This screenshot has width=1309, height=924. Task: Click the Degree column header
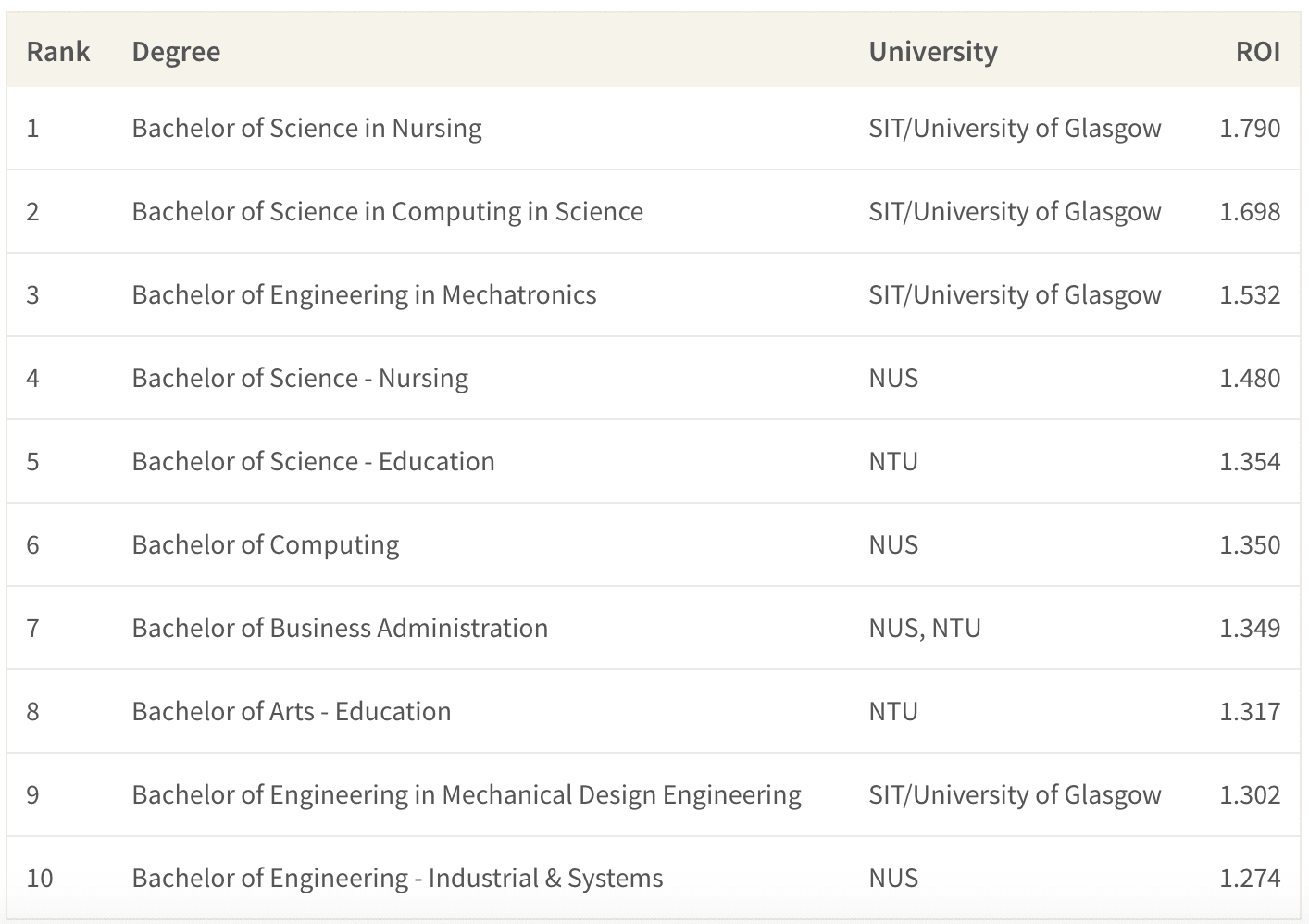coord(176,52)
